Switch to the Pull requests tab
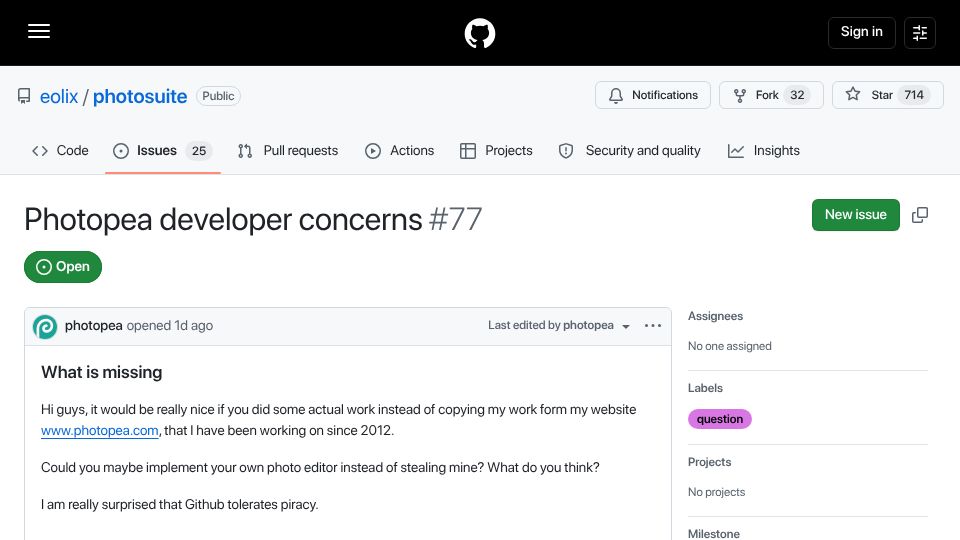960x540 pixels. 288,151
